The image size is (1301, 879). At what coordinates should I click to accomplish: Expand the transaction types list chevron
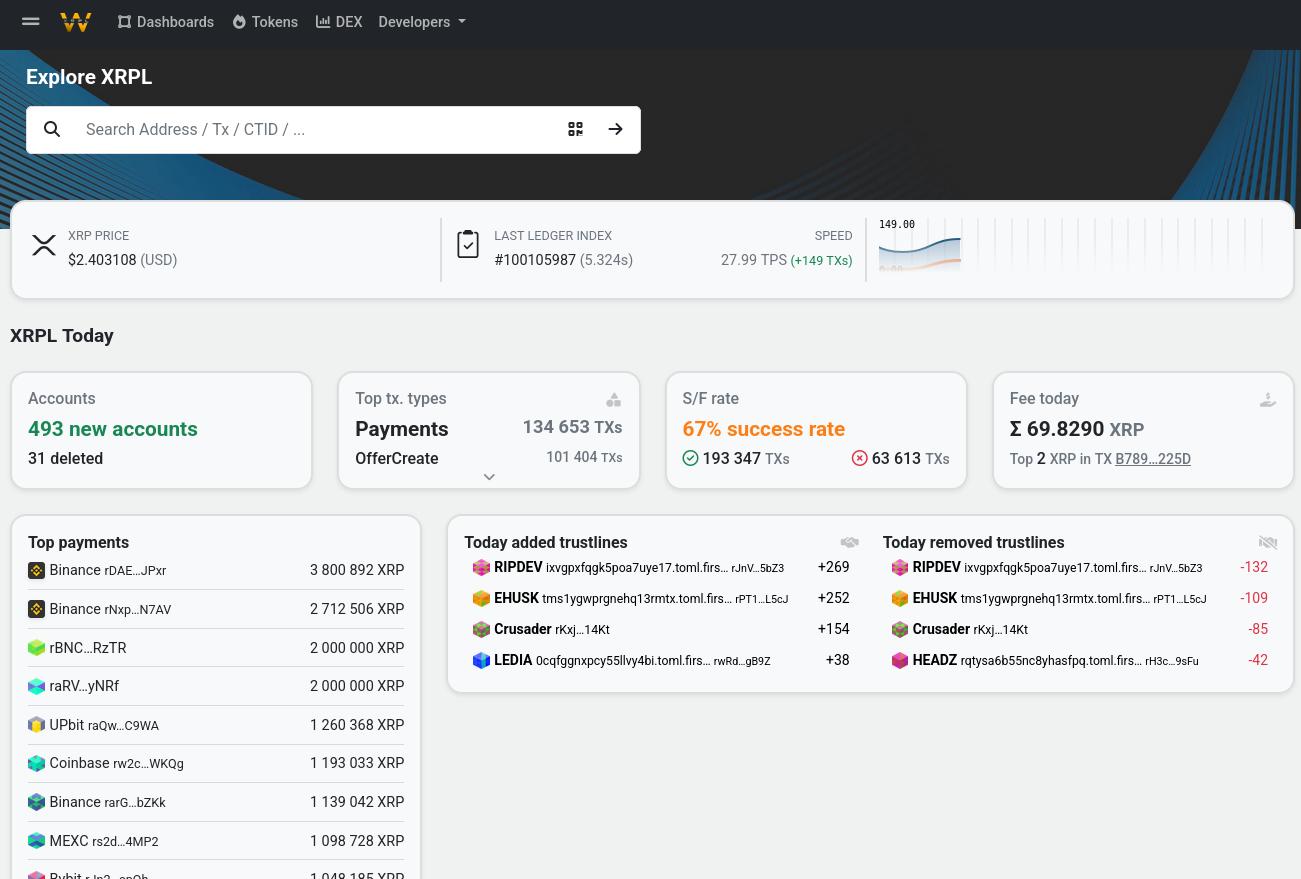click(x=489, y=477)
